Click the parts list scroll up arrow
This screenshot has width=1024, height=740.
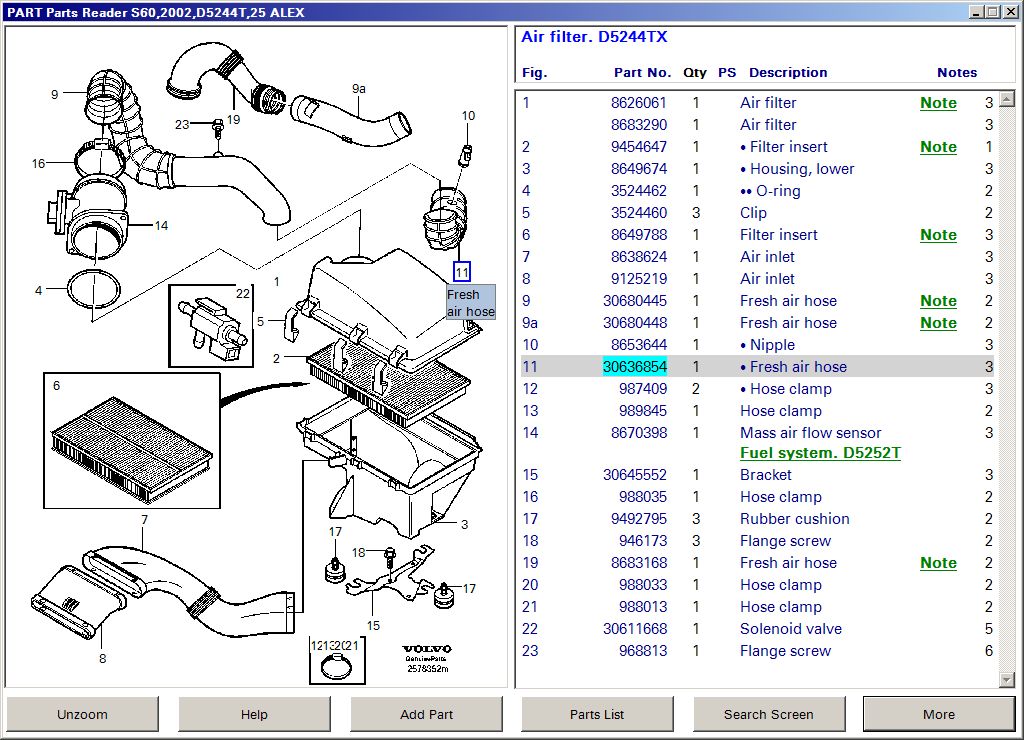(1007, 100)
